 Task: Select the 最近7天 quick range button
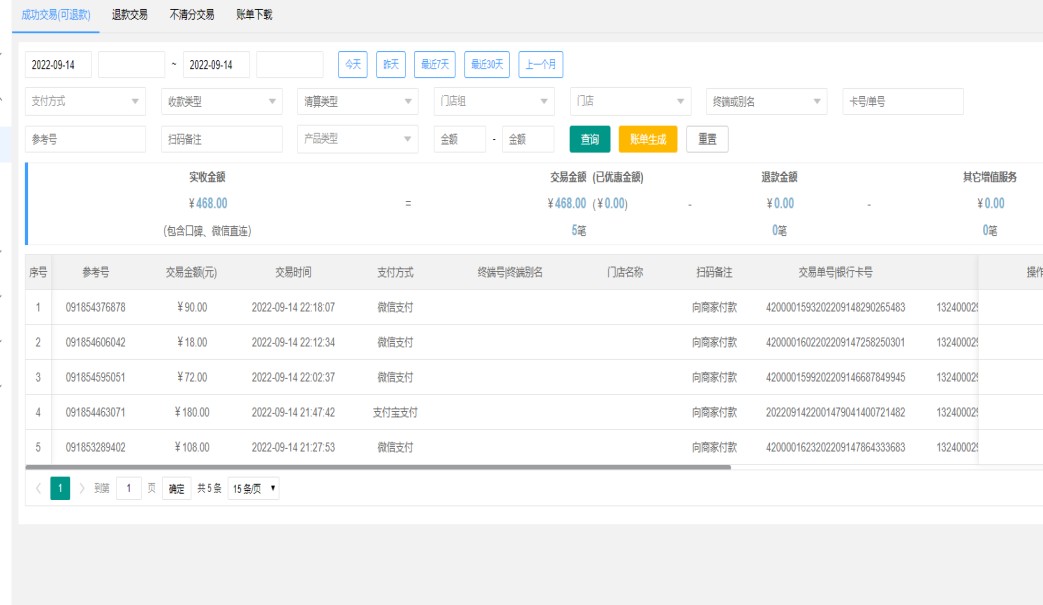click(434, 64)
